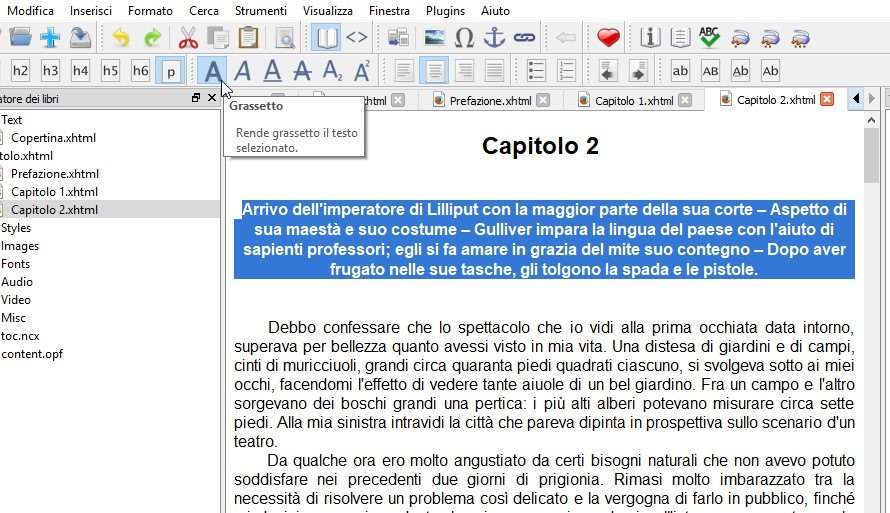Apply heading h3 style

tap(51, 71)
